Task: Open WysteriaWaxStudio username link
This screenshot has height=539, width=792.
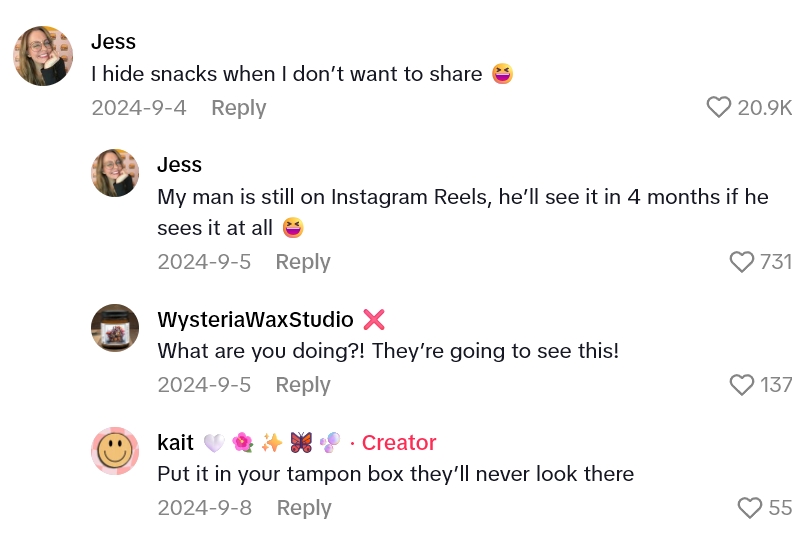Action: pos(255,319)
